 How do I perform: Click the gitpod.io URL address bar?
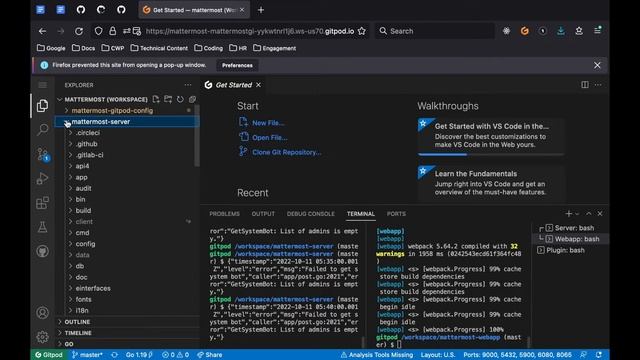249,31
